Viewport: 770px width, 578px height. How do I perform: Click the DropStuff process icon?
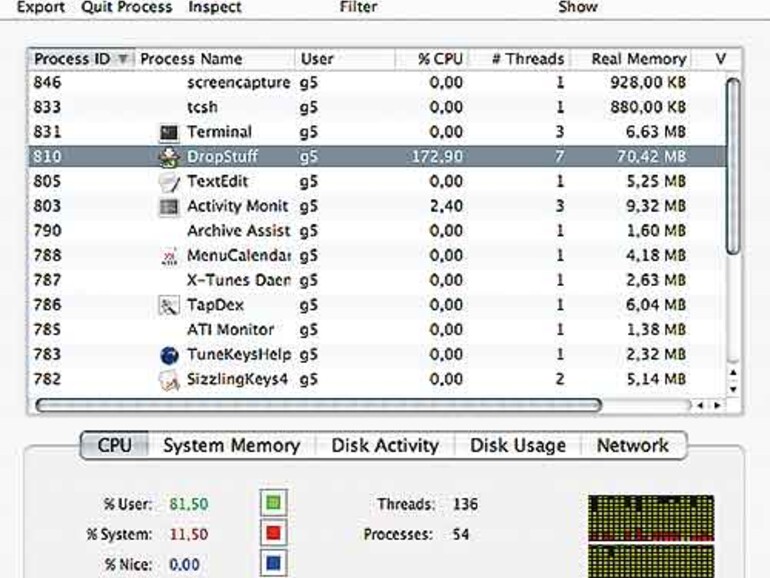[x=169, y=157]
